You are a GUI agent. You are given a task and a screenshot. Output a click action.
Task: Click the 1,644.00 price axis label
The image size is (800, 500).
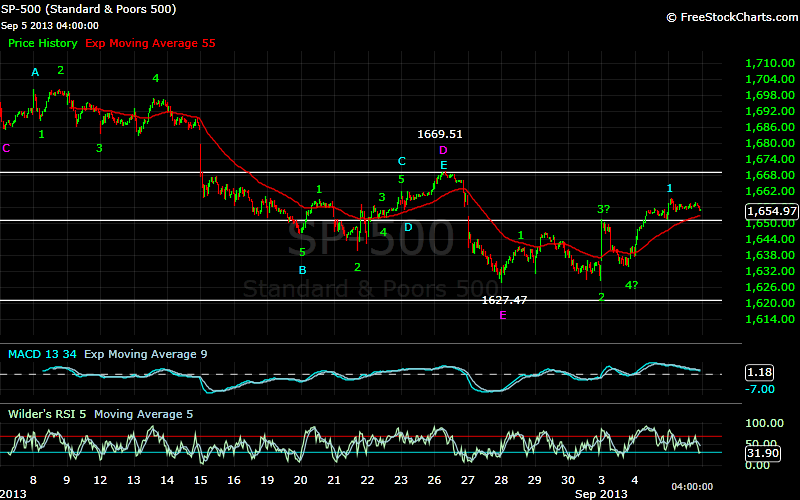click(x=770, y=239)
